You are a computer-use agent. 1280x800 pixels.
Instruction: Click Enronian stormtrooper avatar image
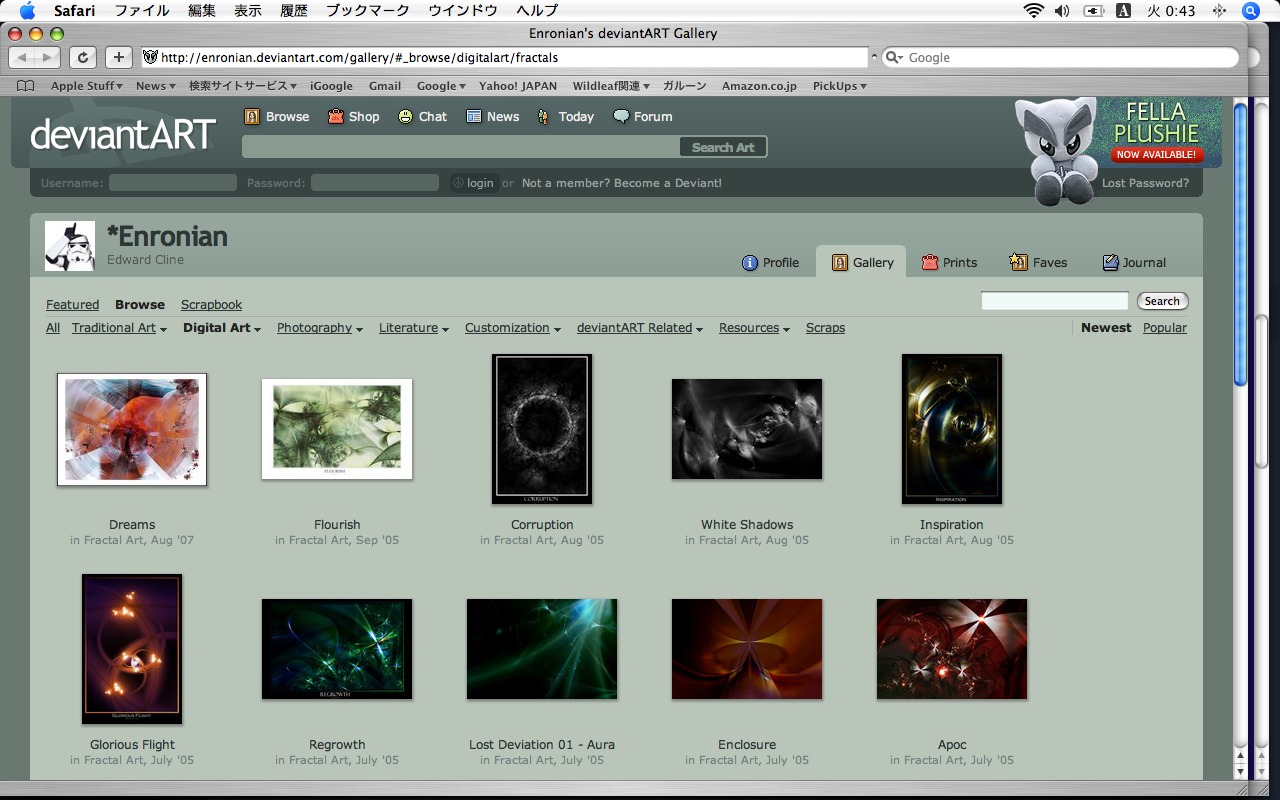(x=70, y=246)
